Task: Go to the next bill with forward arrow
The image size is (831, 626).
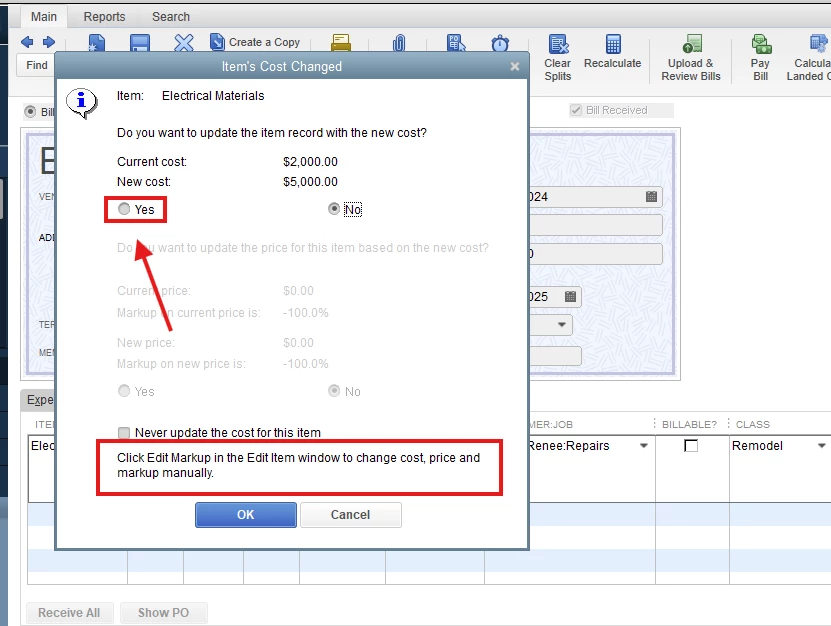Action: click(x=49, y=42)
